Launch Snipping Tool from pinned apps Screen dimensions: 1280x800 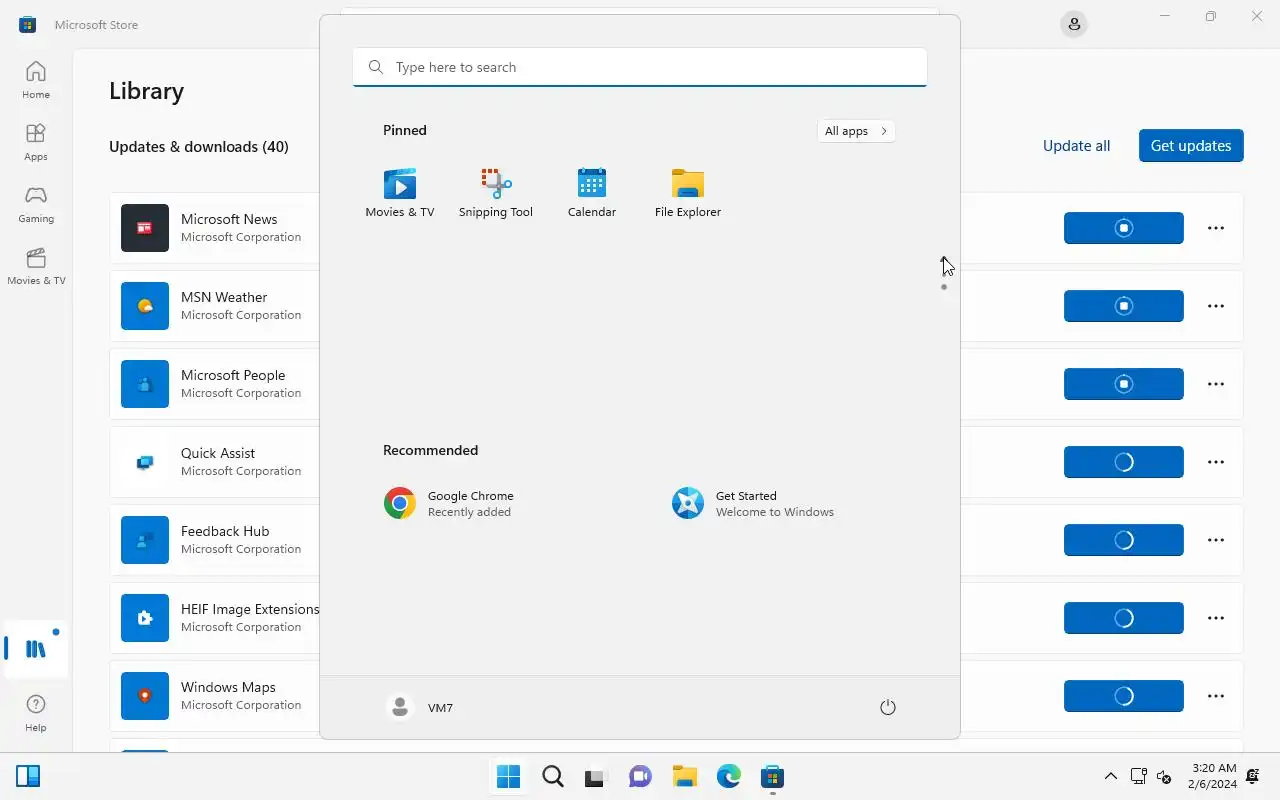tap(496, 193)
